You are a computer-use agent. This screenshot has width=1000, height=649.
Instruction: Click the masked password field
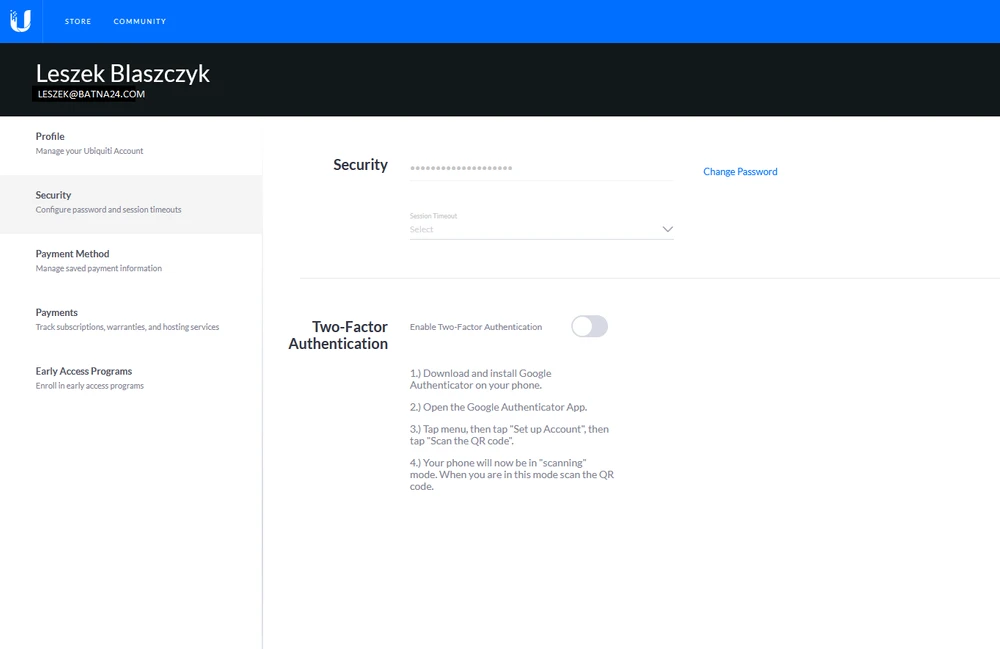click(x=540, y=168)
